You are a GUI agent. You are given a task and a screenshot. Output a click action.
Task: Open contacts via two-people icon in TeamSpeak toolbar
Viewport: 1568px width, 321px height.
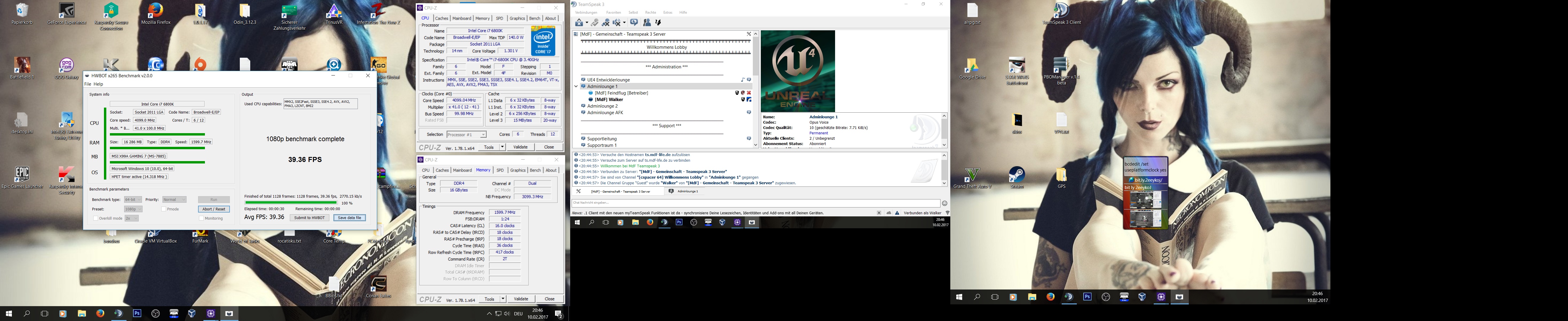pyautogui.click(x=647, y=23)
